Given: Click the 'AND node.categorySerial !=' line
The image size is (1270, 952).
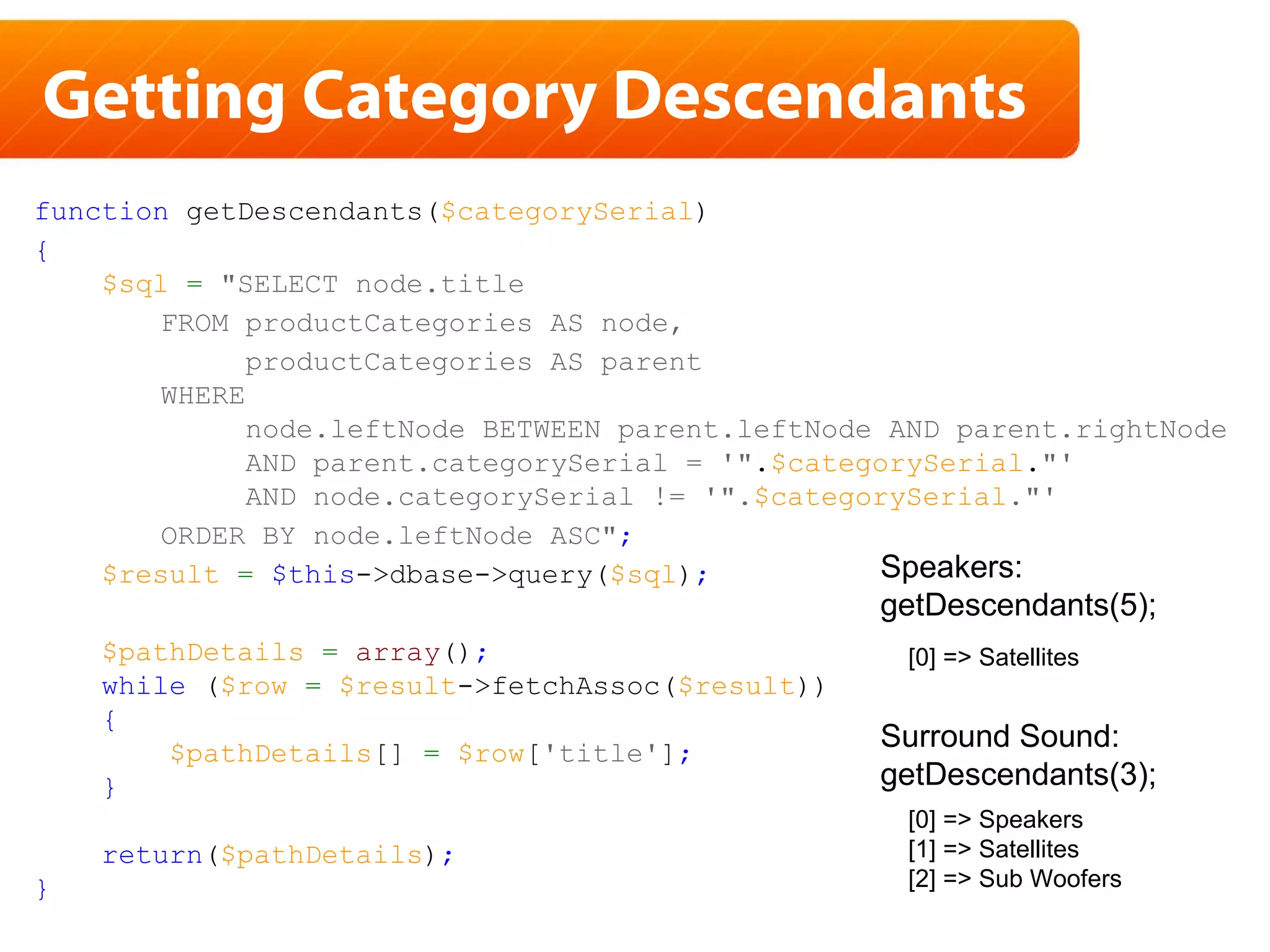Looking at the screenshot, I should pos(649,497).
